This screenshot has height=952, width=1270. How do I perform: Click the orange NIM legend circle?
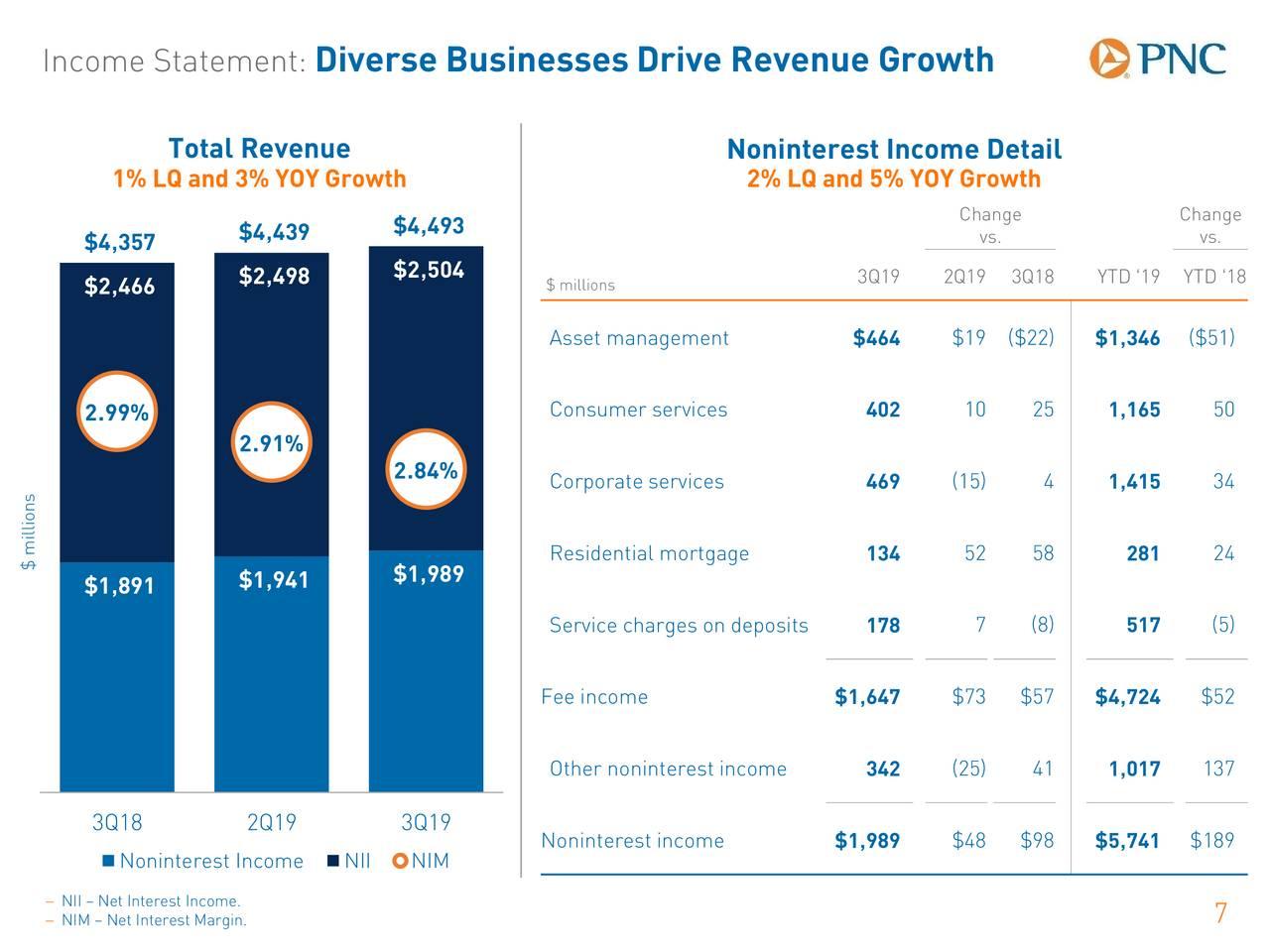pos(399,861)
